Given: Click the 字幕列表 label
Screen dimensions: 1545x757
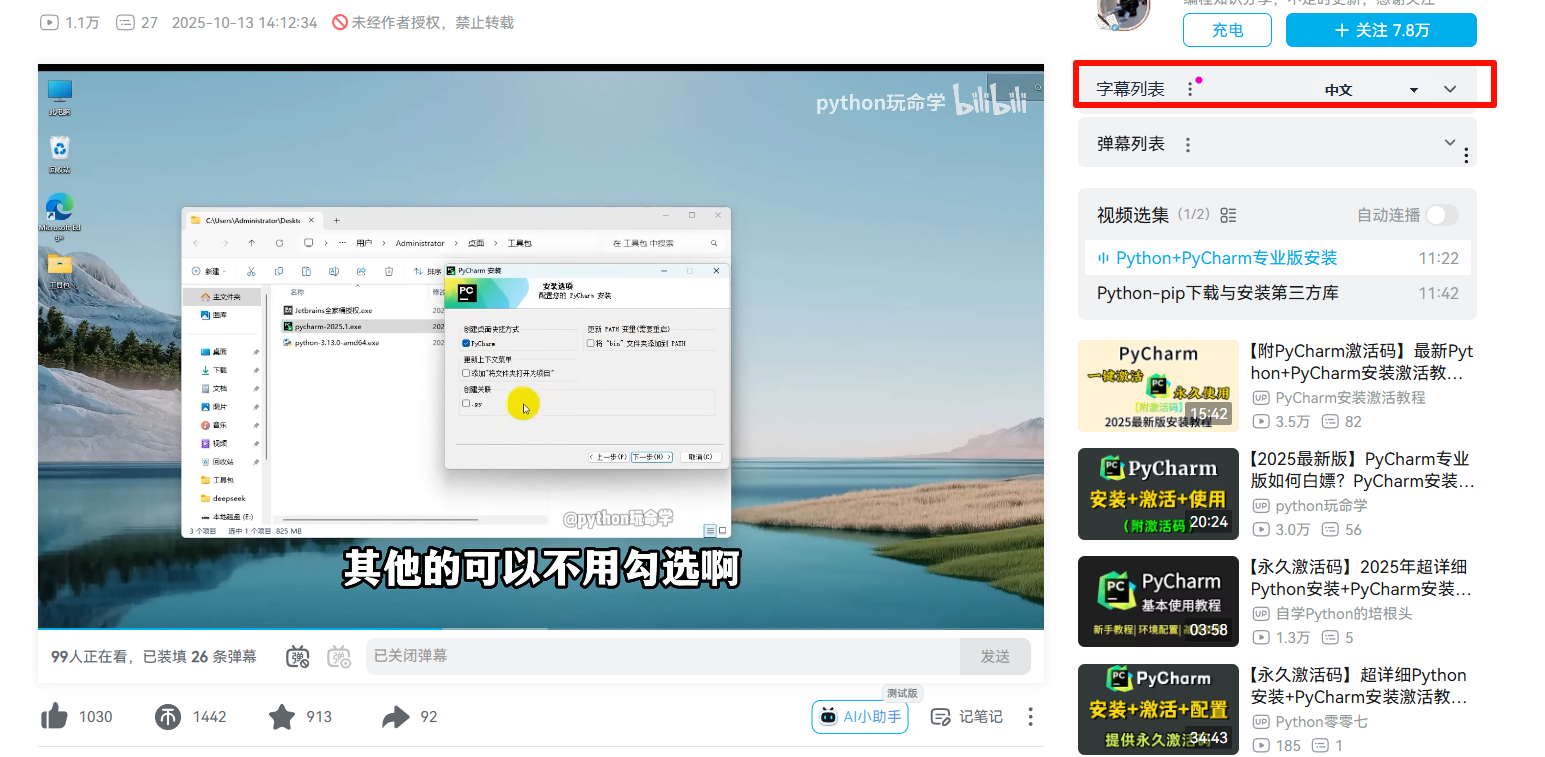Looking at the screenshot, I should [1131, 89].
